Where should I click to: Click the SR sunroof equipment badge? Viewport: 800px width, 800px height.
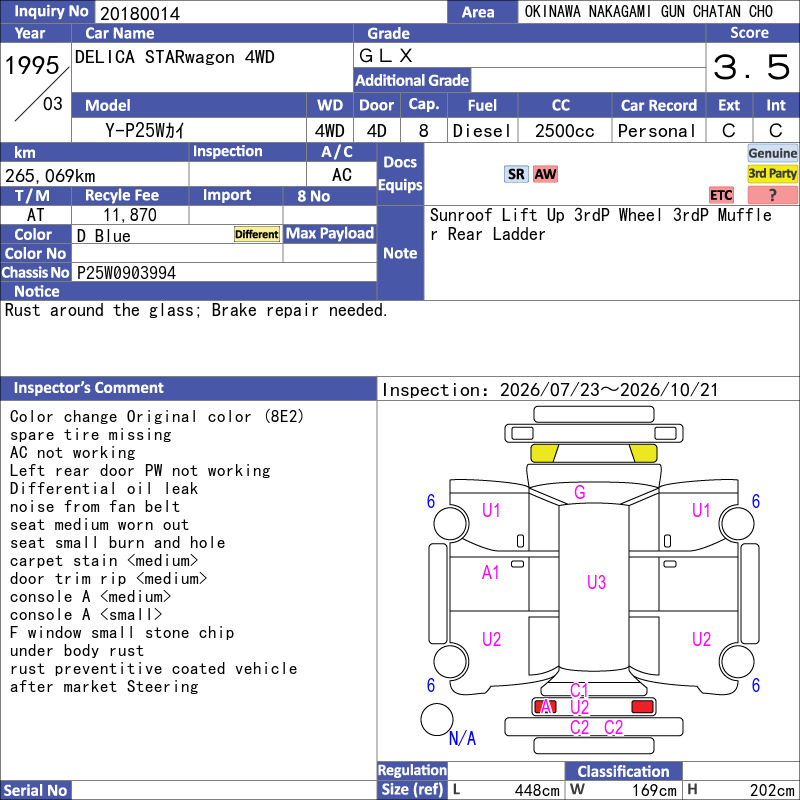(x=516, y=174)
